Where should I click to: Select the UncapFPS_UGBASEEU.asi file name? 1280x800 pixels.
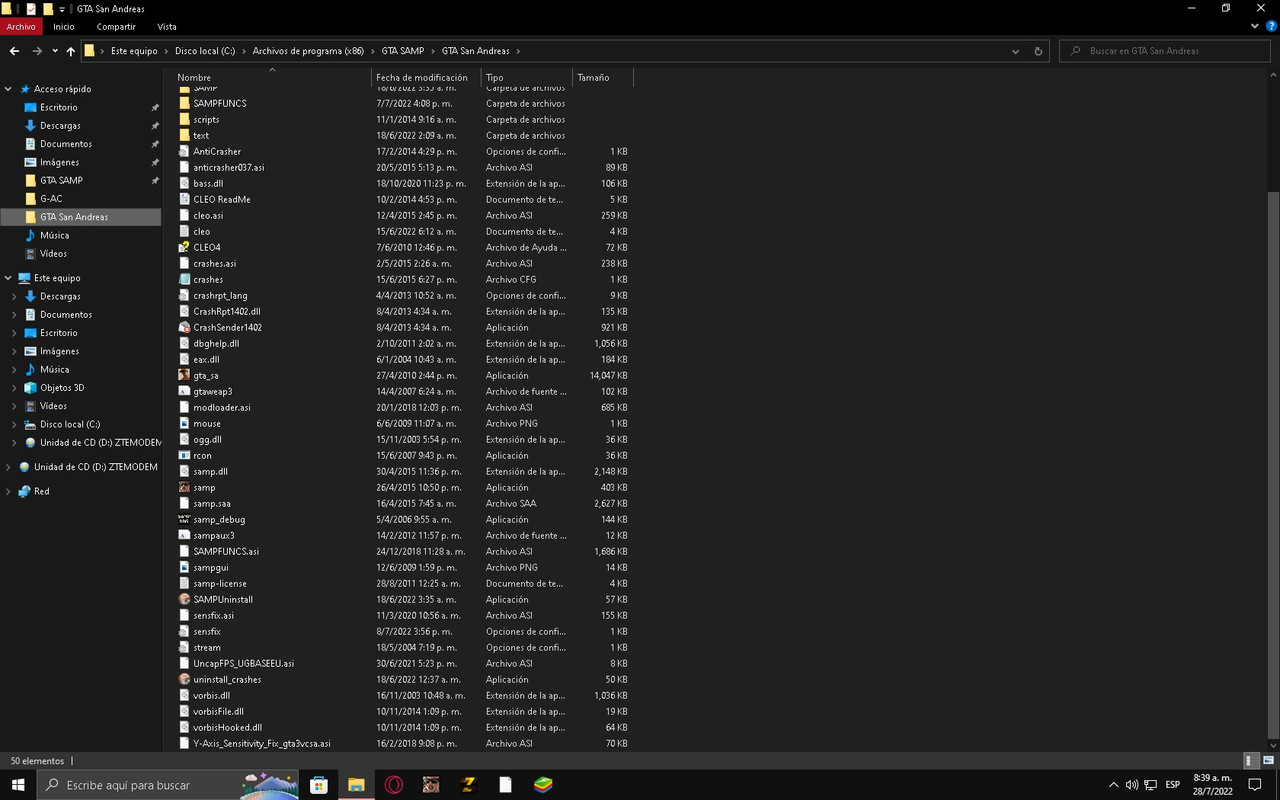pos(244,663)
